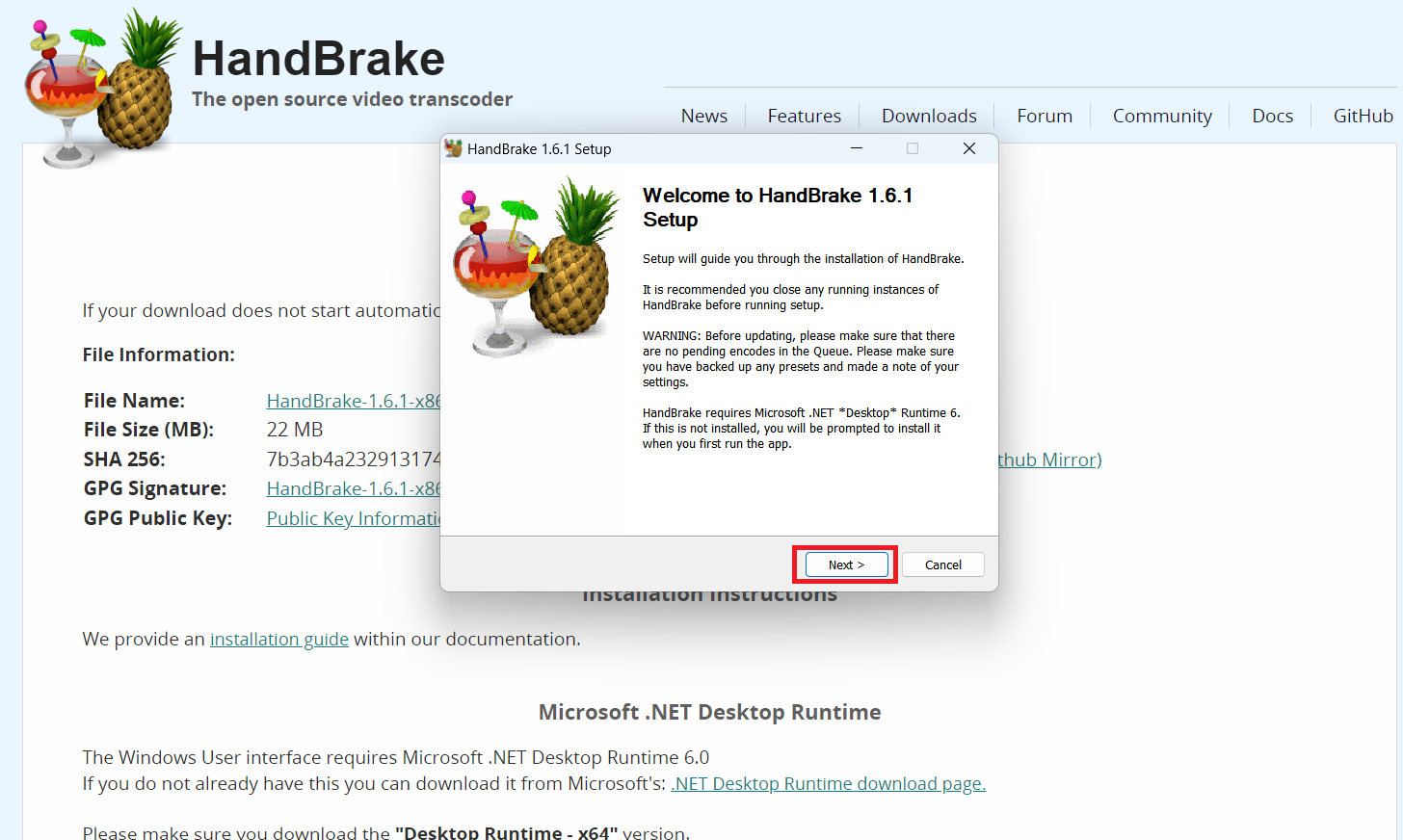This screenshot has width=1403, height=840.
Task: Click the HandBrake site title text
Action: coord(319,58)
